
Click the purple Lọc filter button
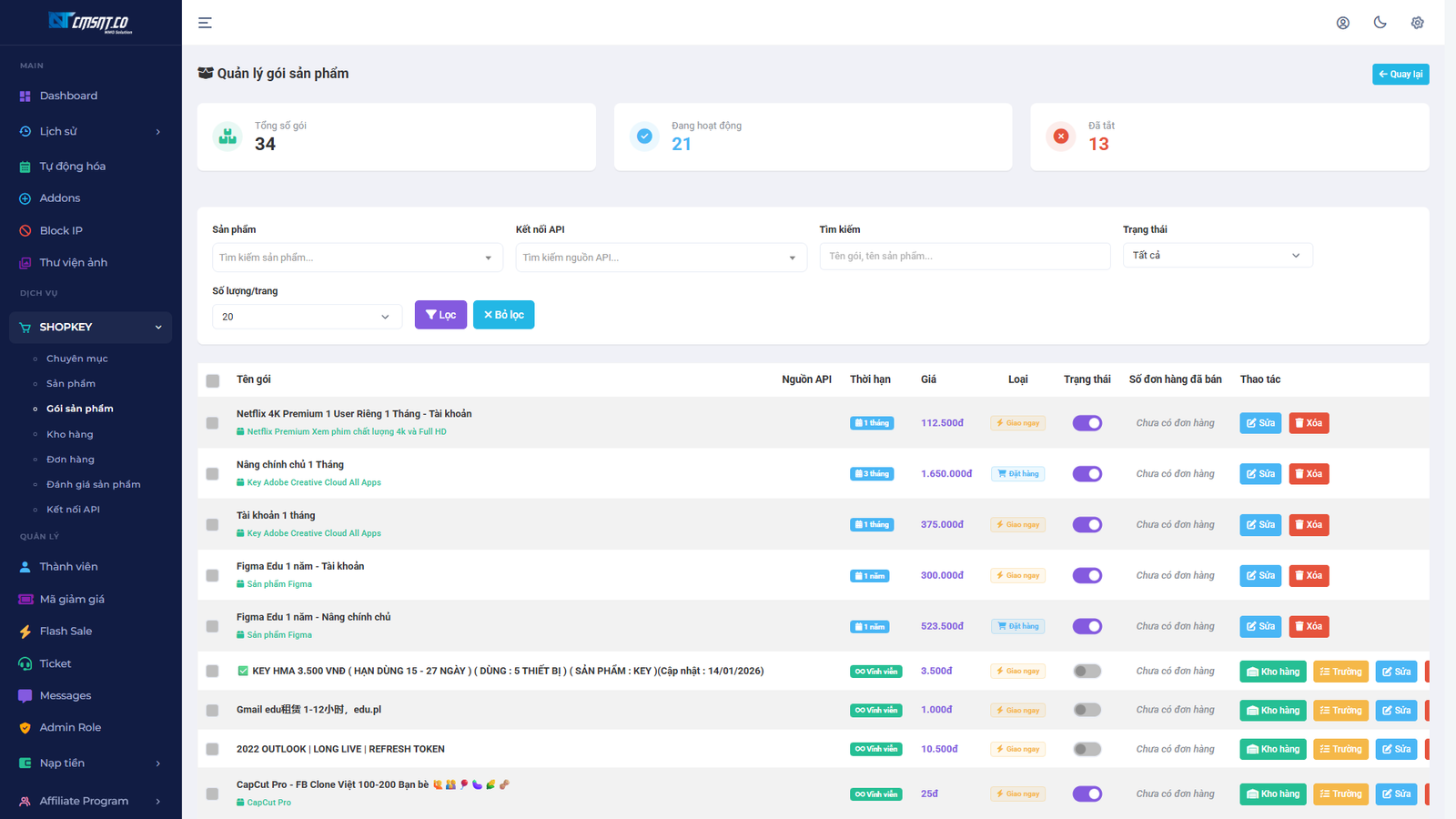coord(440,314)
